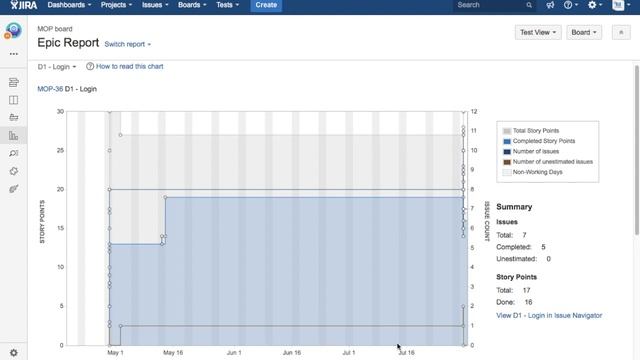The width and height of the screenshot is (640, 360).
Task: Open the MOP-36 issue link
Action: (50, 89)
